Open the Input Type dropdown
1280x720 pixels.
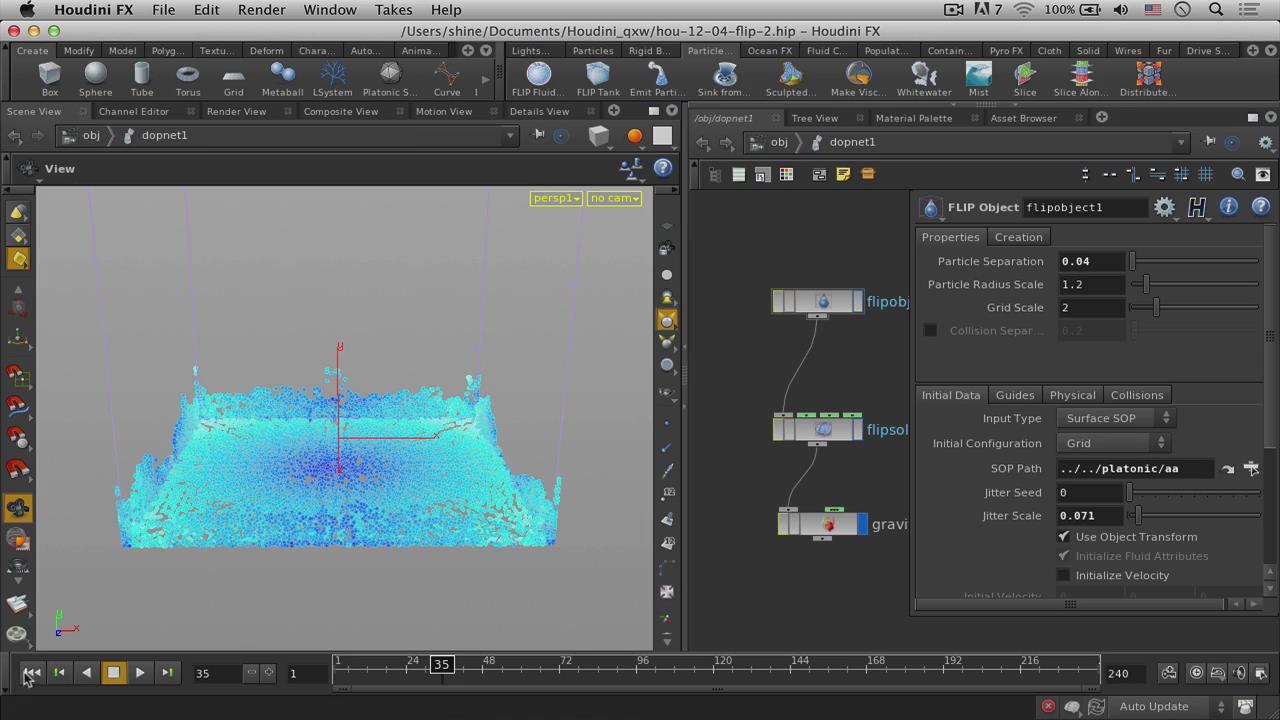tap(1116, 418)
